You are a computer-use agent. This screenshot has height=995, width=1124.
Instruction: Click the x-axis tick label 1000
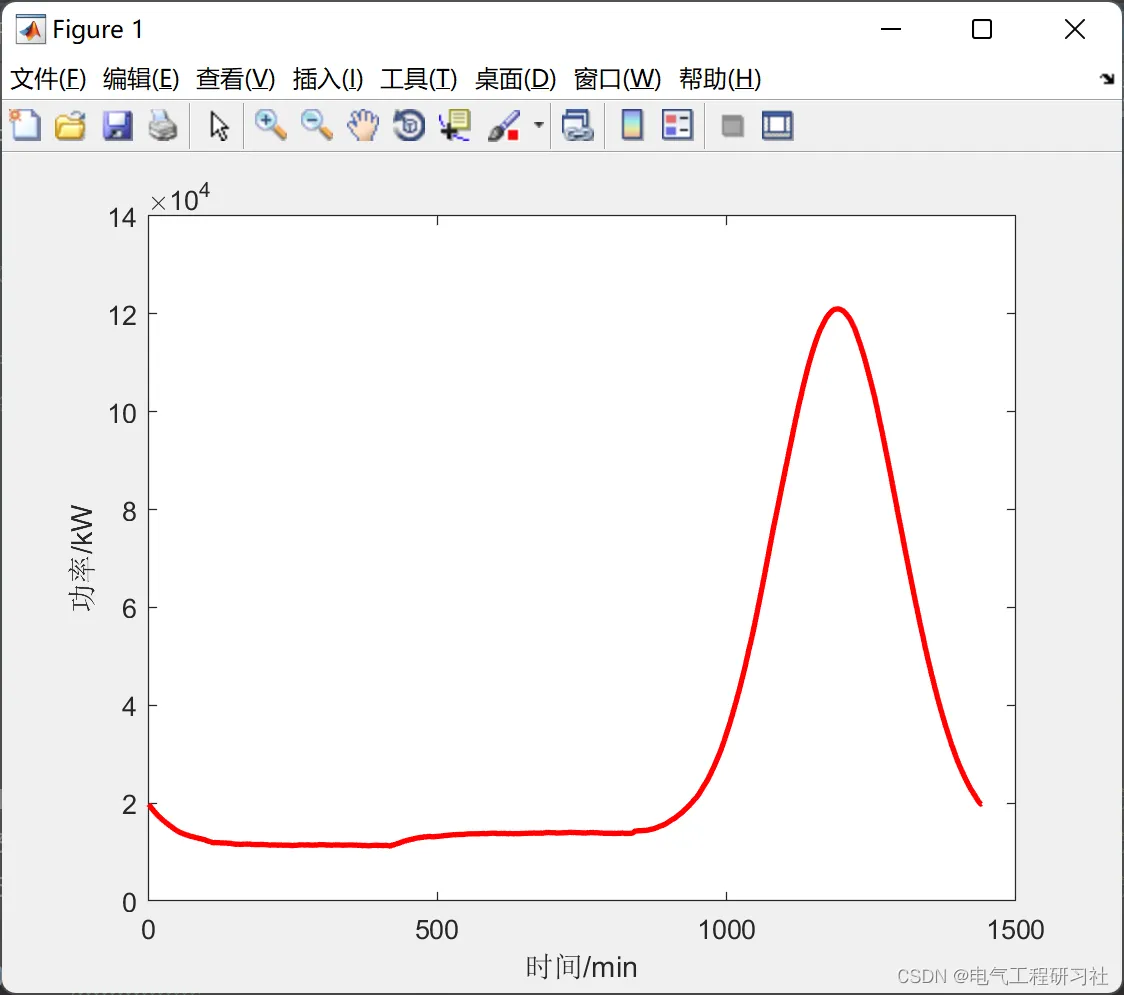[726, 930]
